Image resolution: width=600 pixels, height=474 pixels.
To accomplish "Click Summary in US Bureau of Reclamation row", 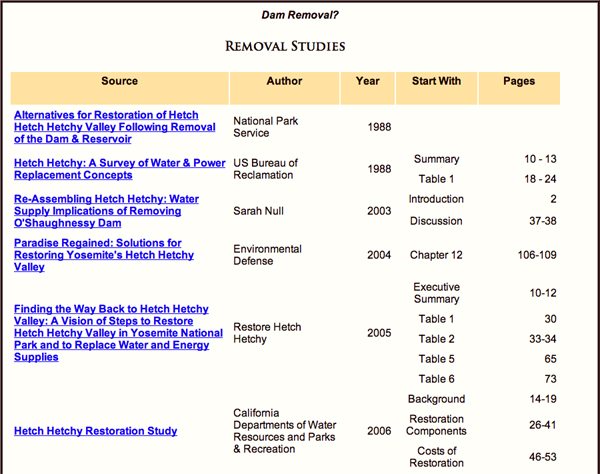I will (x=437, y=159).
